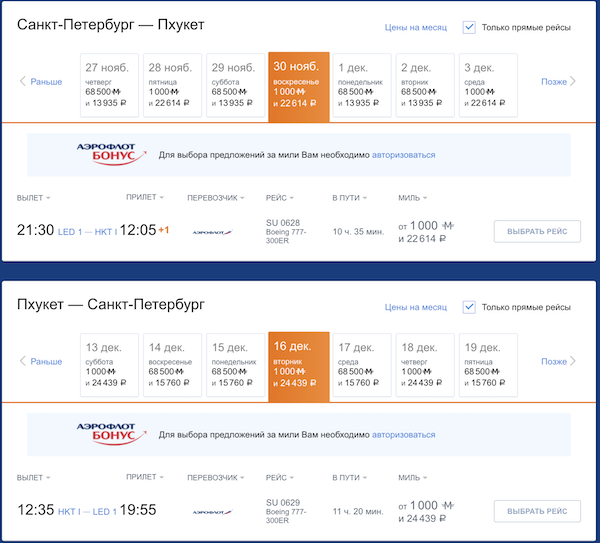Go to earlier outbound dates with Раньше arrow

tap(41, 82)
